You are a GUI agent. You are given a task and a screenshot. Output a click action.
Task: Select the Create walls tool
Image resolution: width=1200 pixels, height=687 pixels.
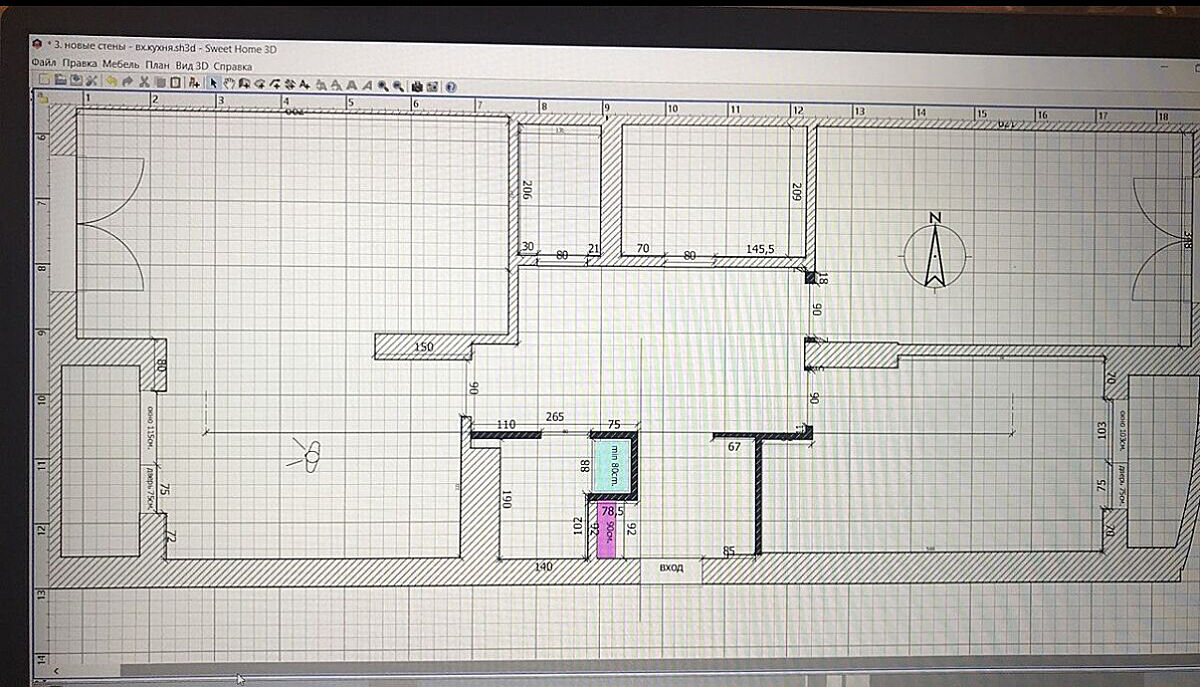[243, 82]
